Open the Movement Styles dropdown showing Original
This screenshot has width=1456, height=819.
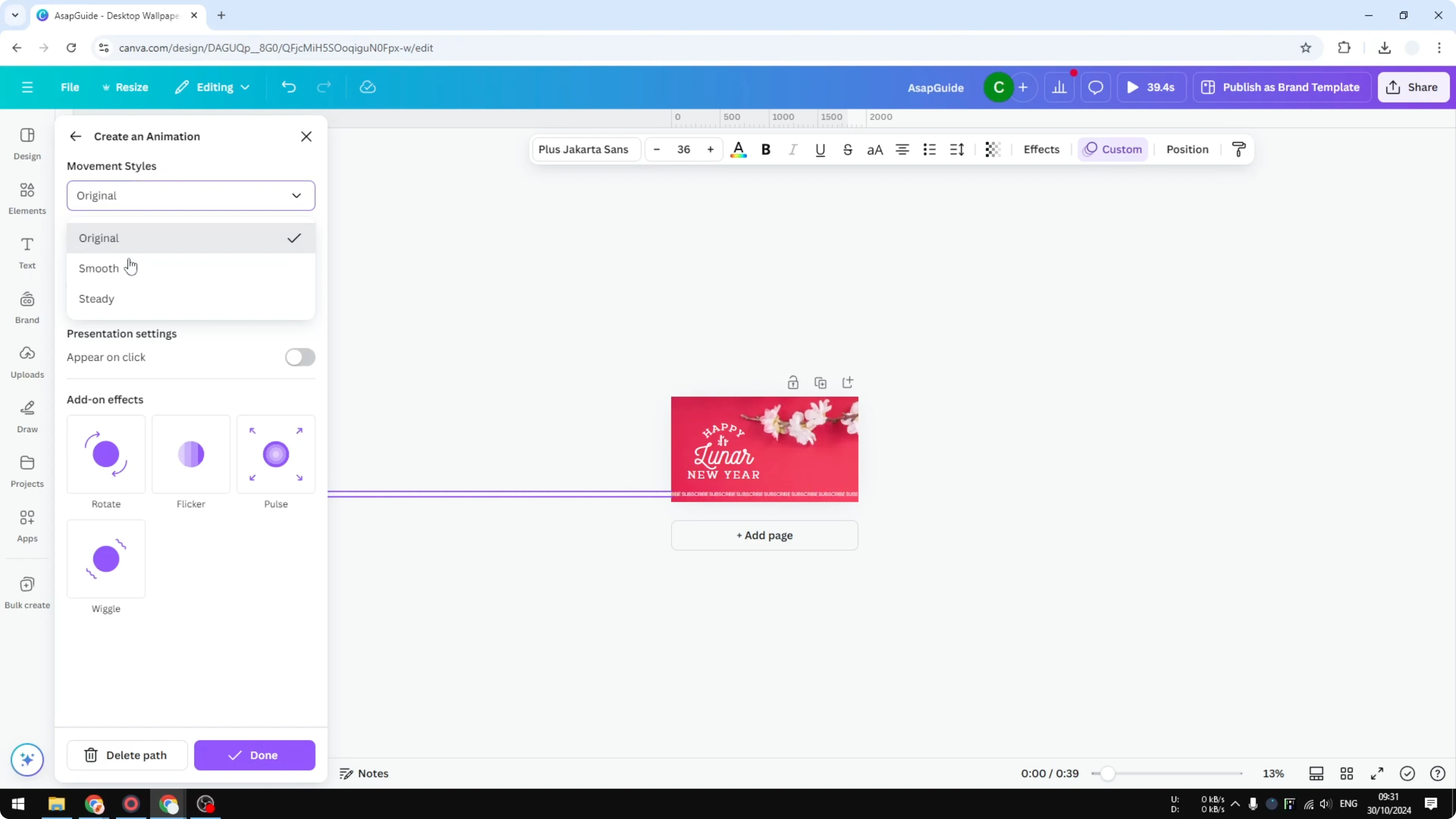point(191,195)
